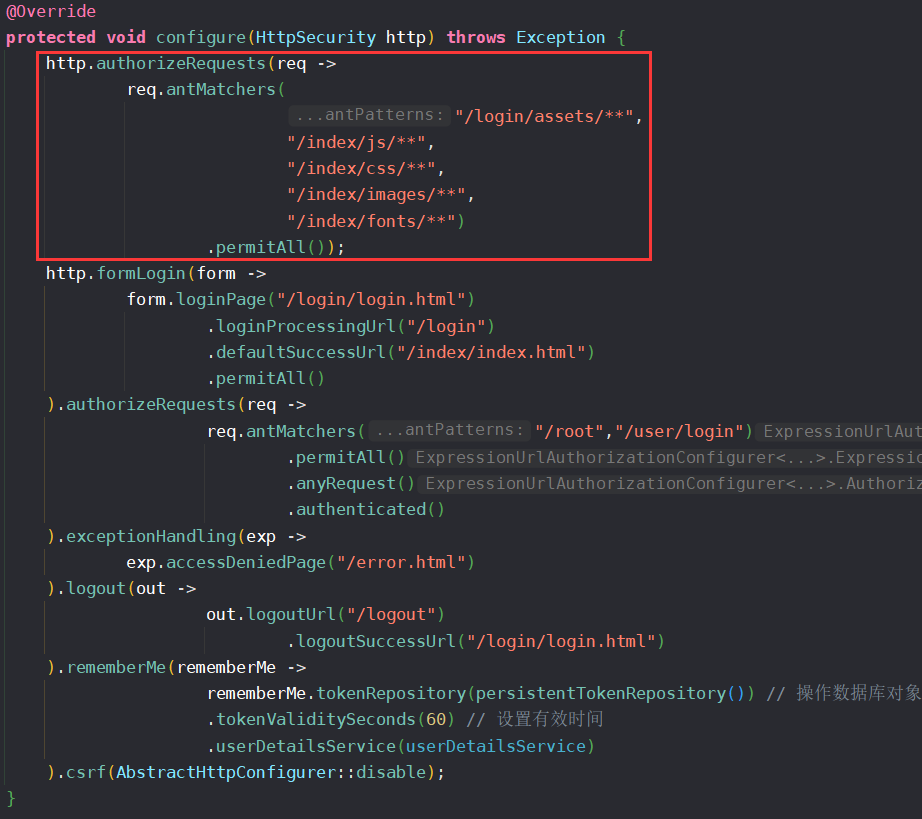Click loginProcessingUrl("/login") call

[x=300, y=325]
